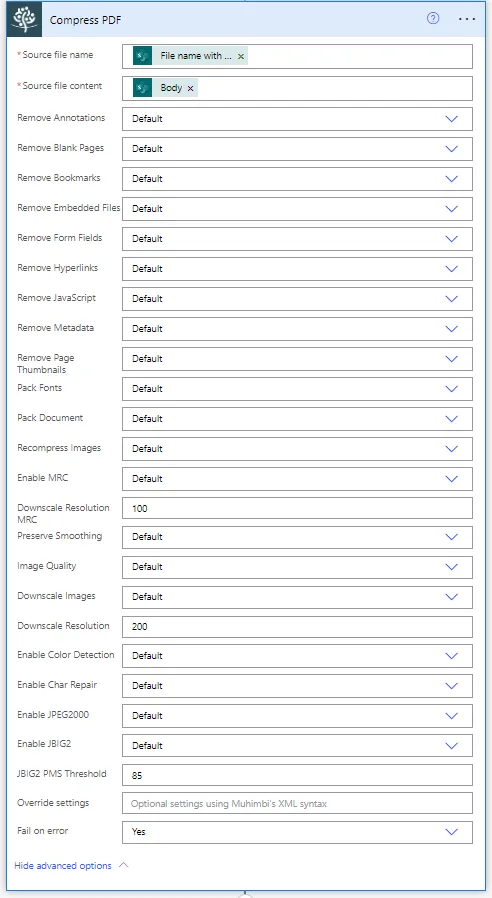Open the Remove Page Thumbnails dropdown

click(297, 359)
